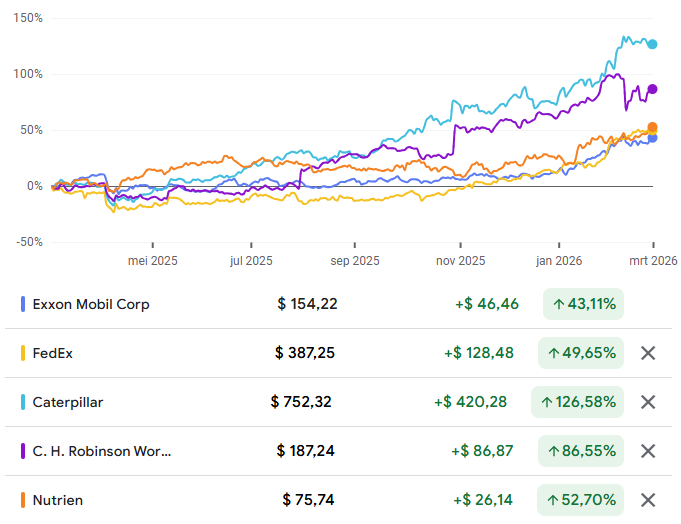Click the purple C. H. Robinson chart endpoint
This screenshot has height=524, width=681.
pyautogui.click(x=652, y=89)
